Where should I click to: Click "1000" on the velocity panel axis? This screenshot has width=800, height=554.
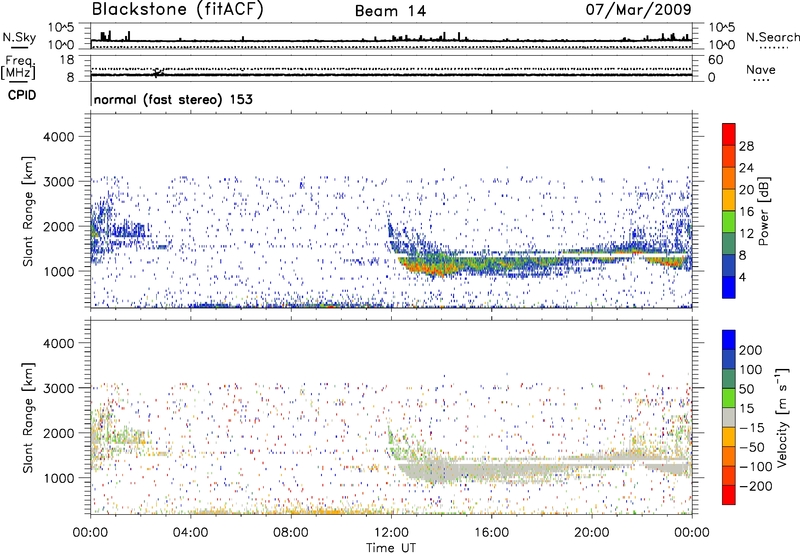[x=58, y=478]
